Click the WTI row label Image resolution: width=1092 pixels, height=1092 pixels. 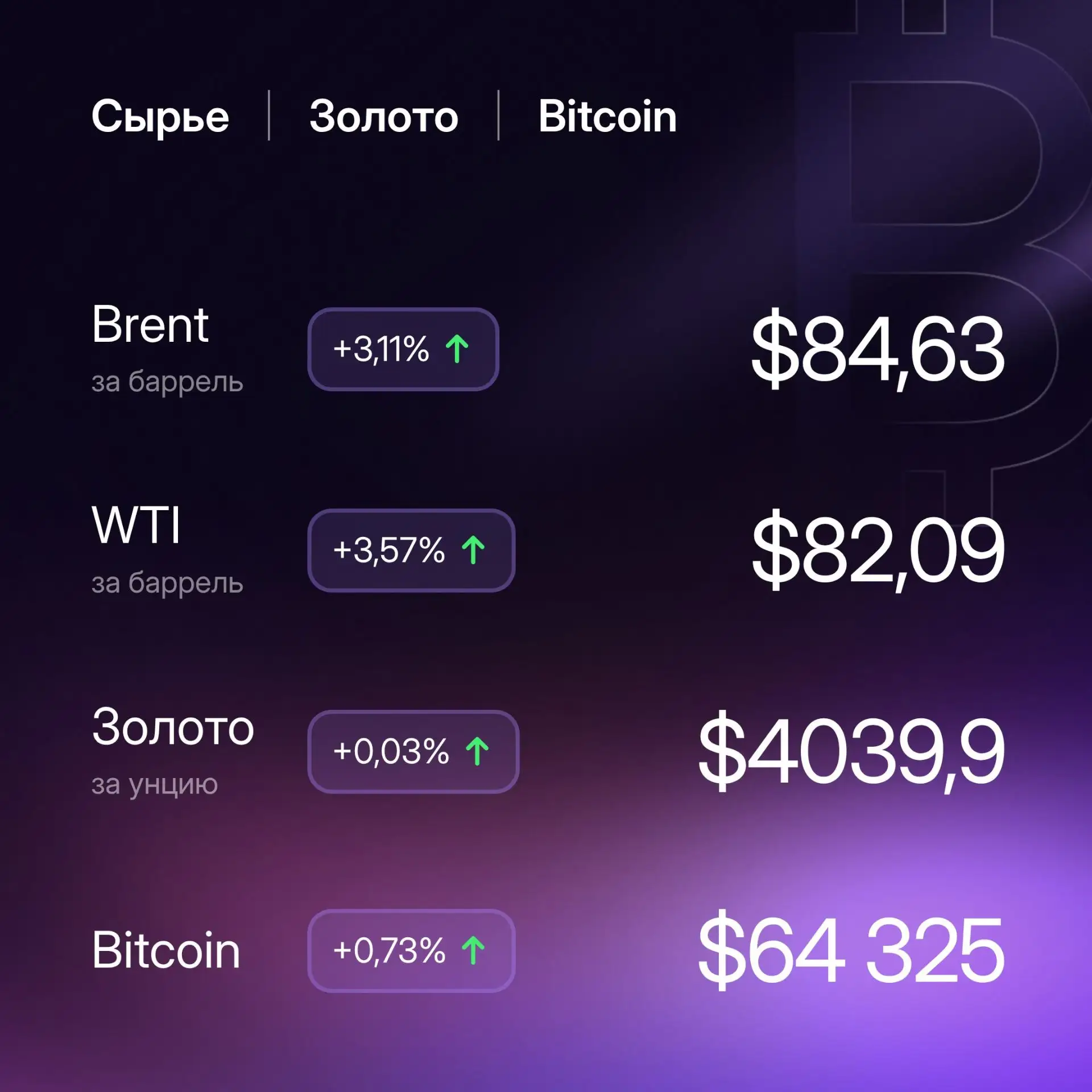(136, 526)
